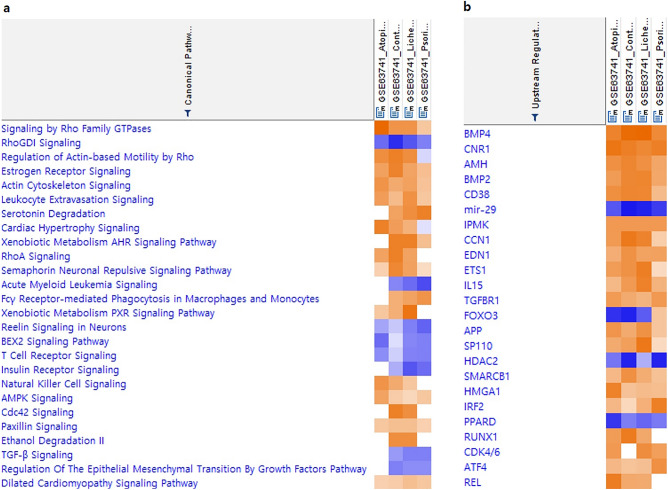
Task: Open Actin Cytoskeleton Signaling link
Action: point(66,185)
